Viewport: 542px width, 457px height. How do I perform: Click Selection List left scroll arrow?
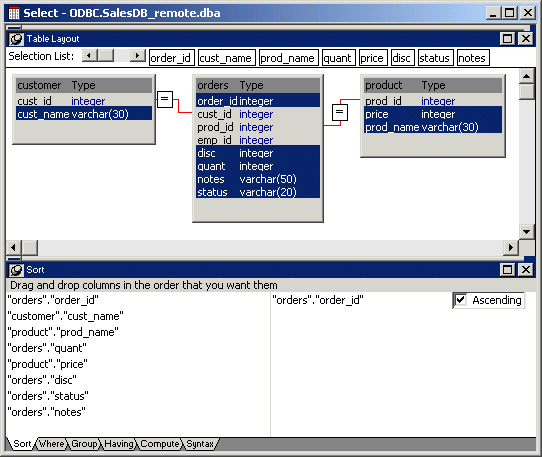[90, 55]
